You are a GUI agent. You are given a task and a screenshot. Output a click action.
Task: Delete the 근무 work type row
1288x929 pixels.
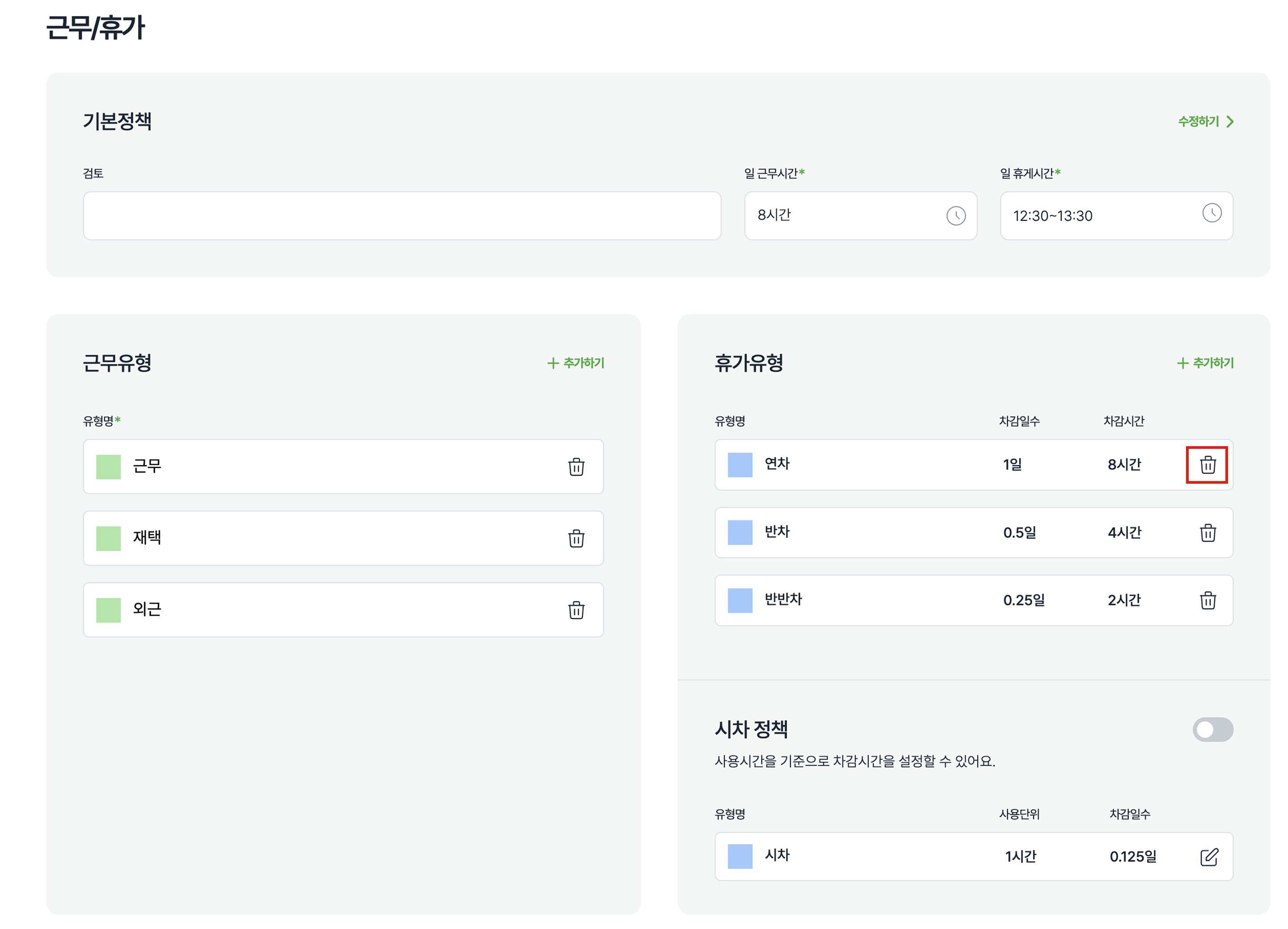click(576, 467)
